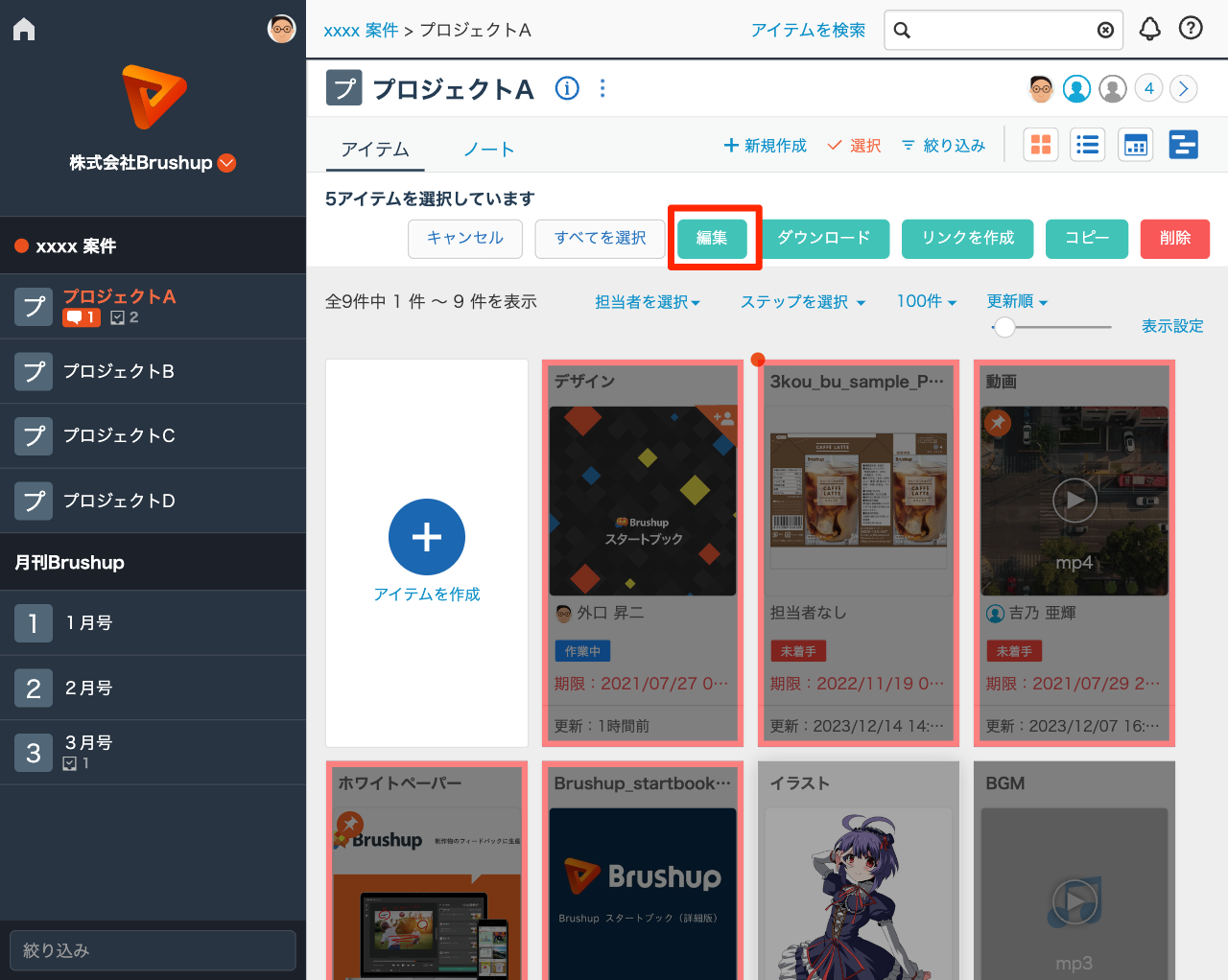Show プロジェクトA info icon
1228x980 pixels.
tap(567, 88)
